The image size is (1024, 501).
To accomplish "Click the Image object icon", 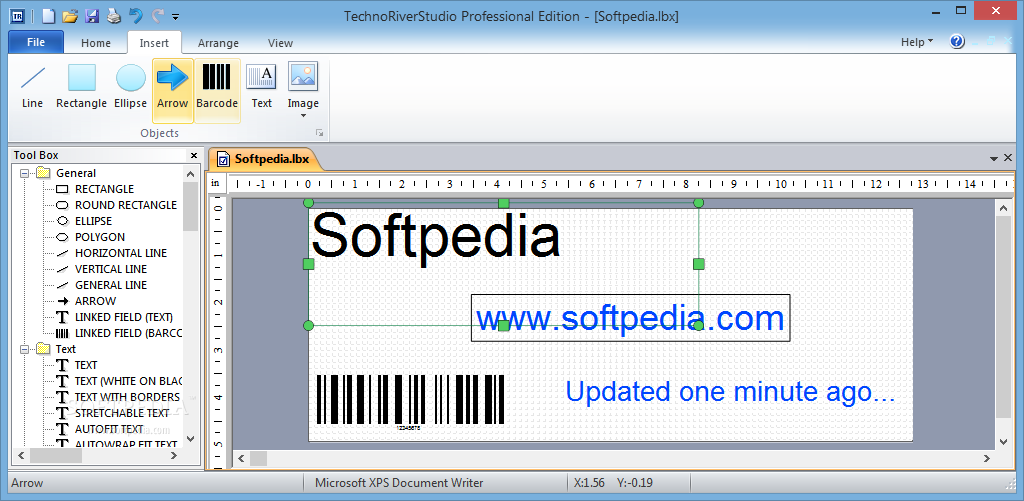I will 303,77.
